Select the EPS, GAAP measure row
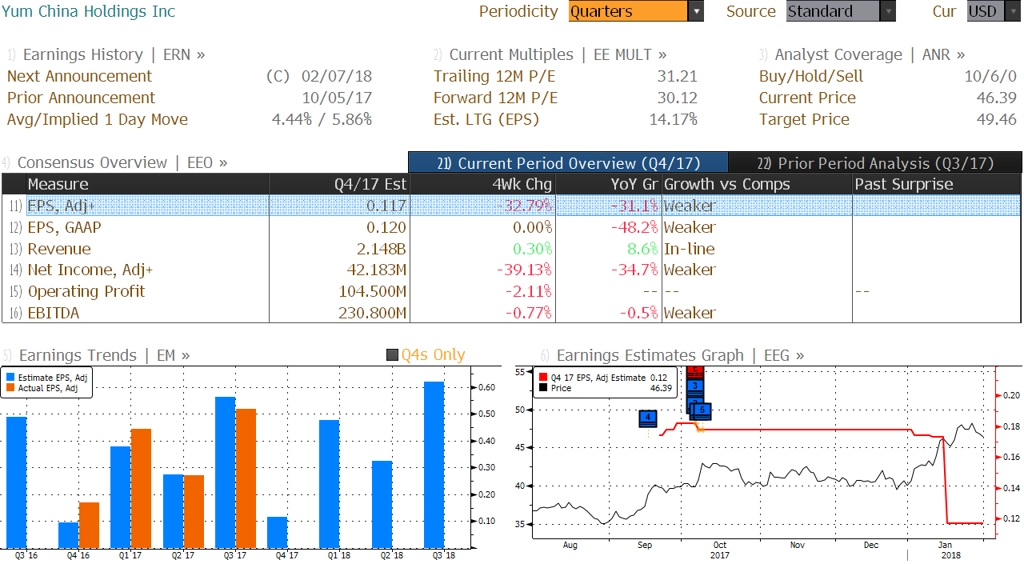 click(x=511, y=227)
